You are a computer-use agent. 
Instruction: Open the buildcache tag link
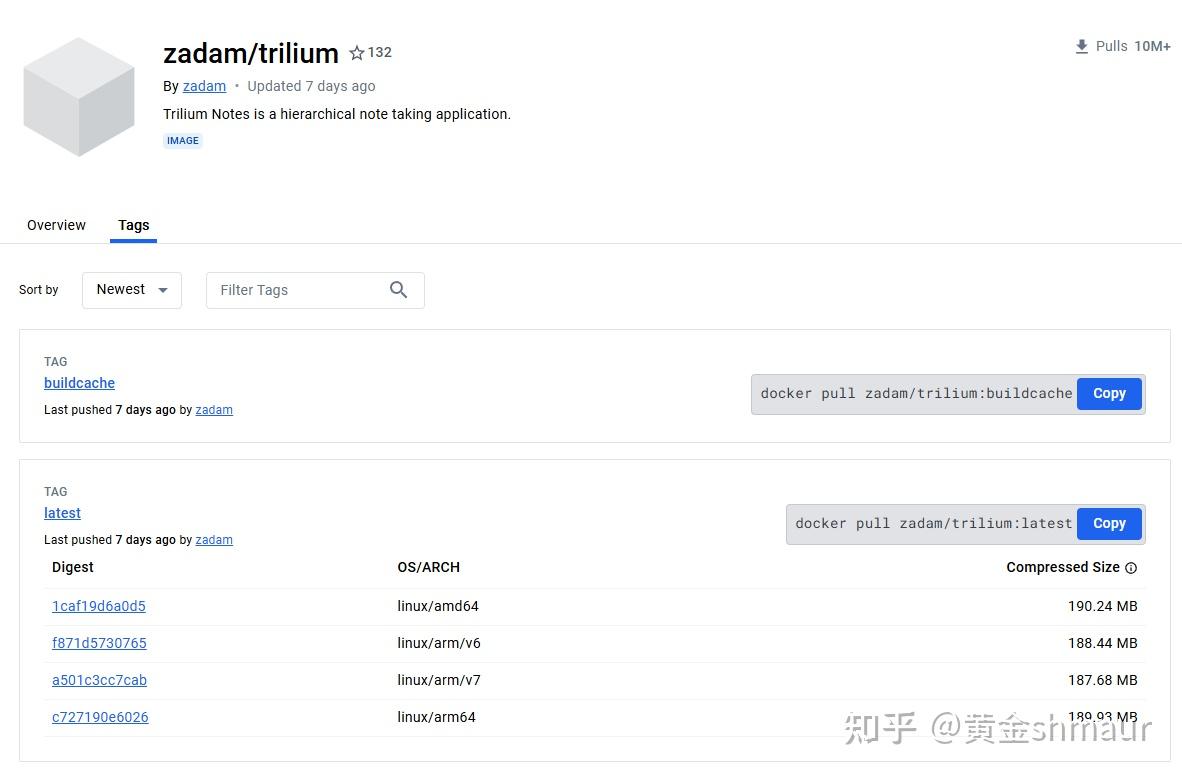79,382
